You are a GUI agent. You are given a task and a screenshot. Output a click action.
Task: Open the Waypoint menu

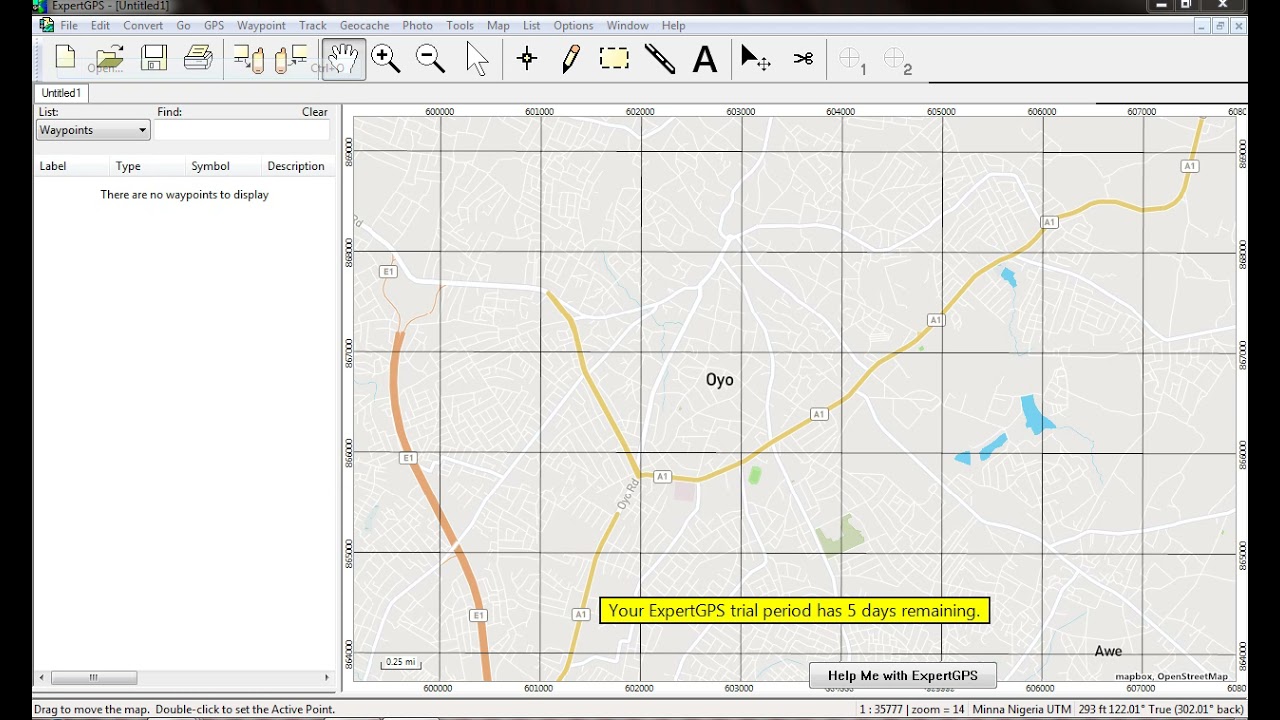tap(261, 25)
